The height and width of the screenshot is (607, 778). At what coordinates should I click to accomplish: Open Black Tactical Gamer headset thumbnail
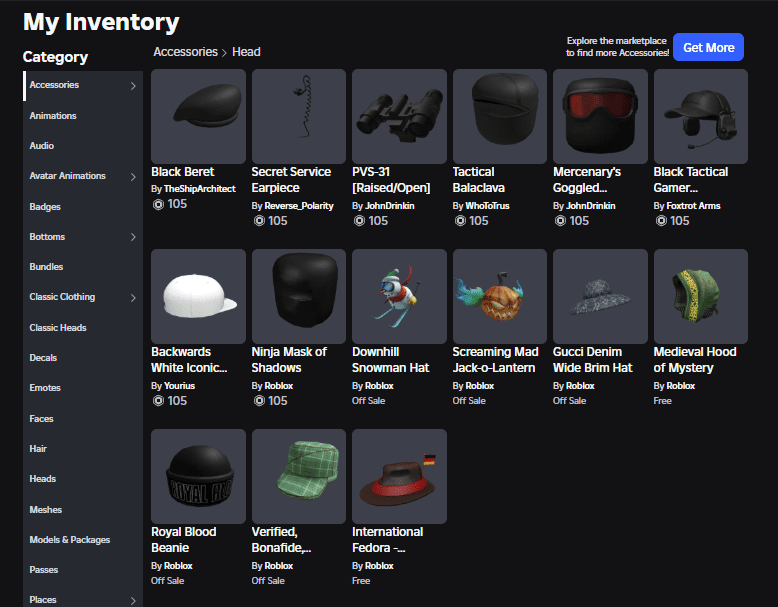coord(701,116)
